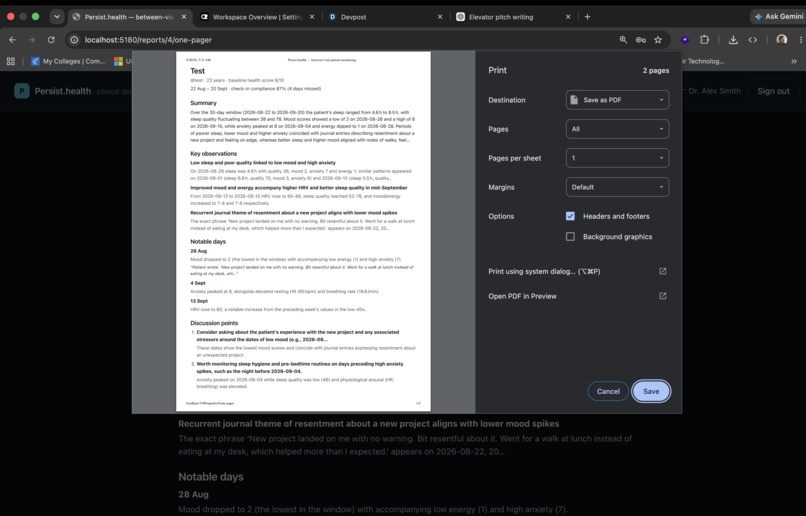Image resolution: width=806 pixels, height=516 pixels.
Task: Close the Devpost tab
Action: coord(439,17)
